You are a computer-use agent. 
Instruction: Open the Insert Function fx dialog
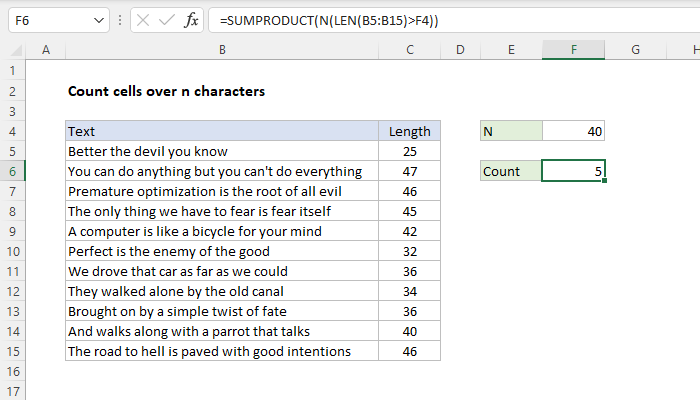click(x=191, y=20)
